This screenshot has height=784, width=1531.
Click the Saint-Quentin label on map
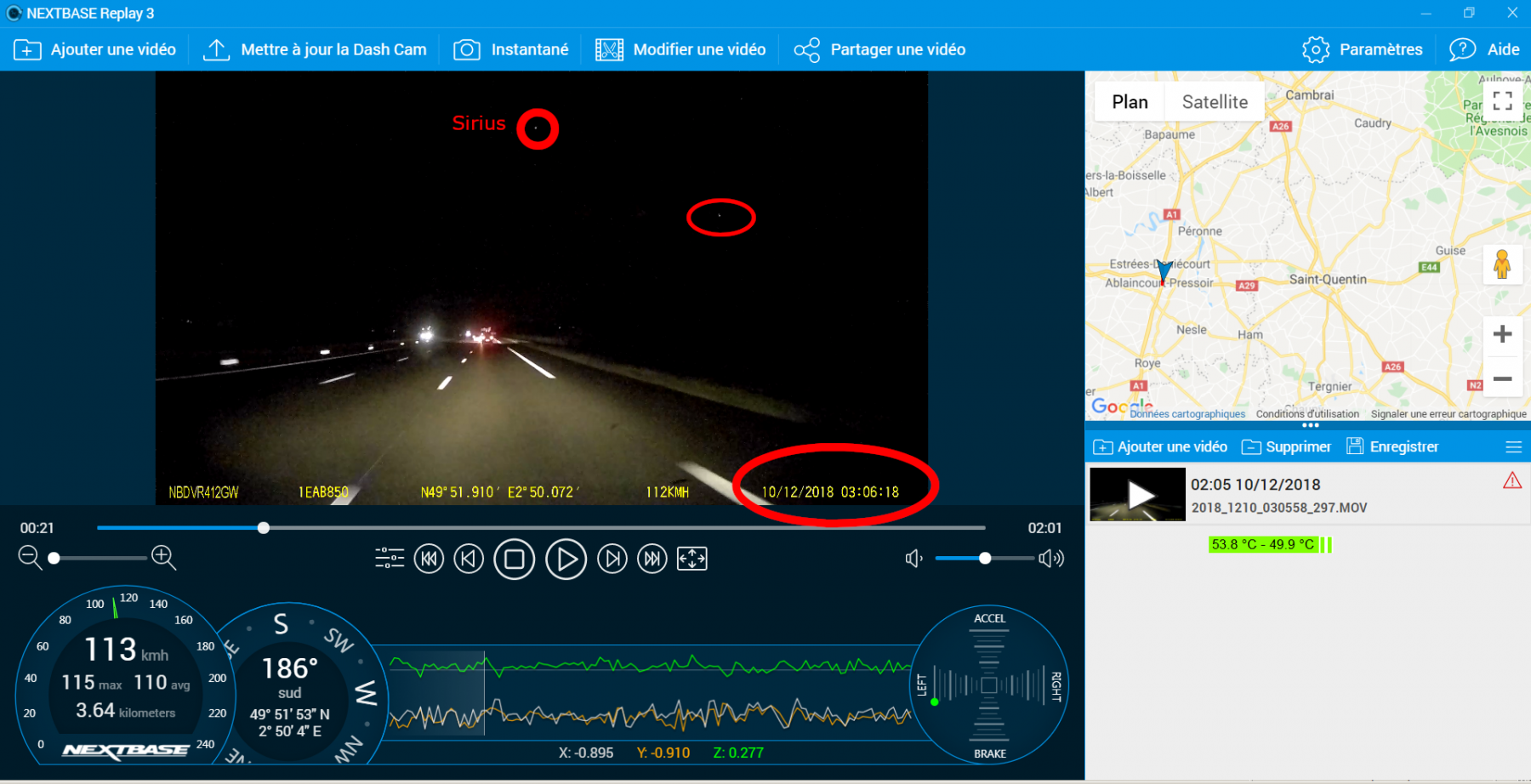tap(1328, 280)
